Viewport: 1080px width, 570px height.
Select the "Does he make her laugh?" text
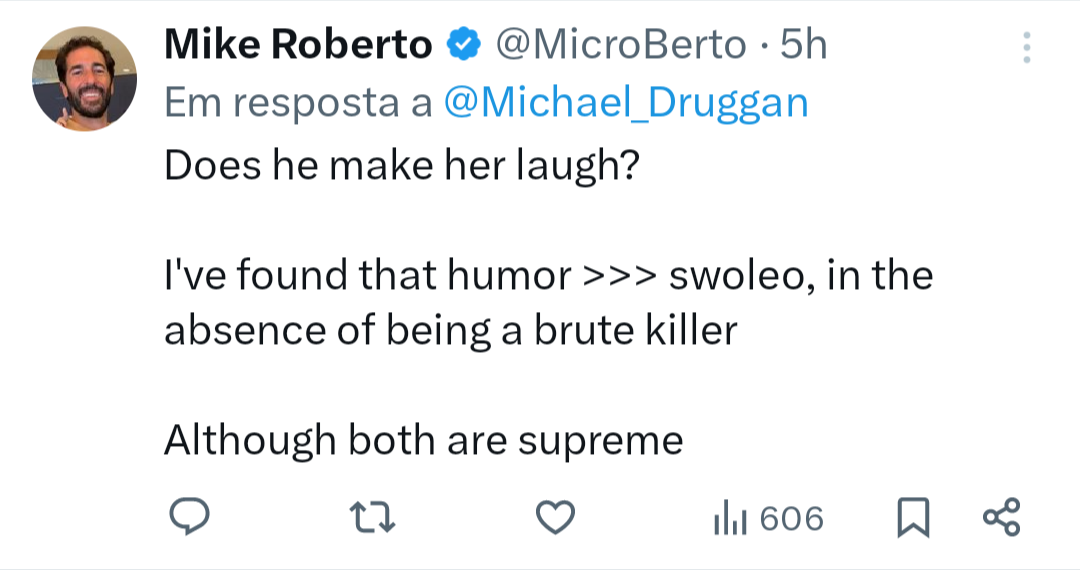point(402,166)
